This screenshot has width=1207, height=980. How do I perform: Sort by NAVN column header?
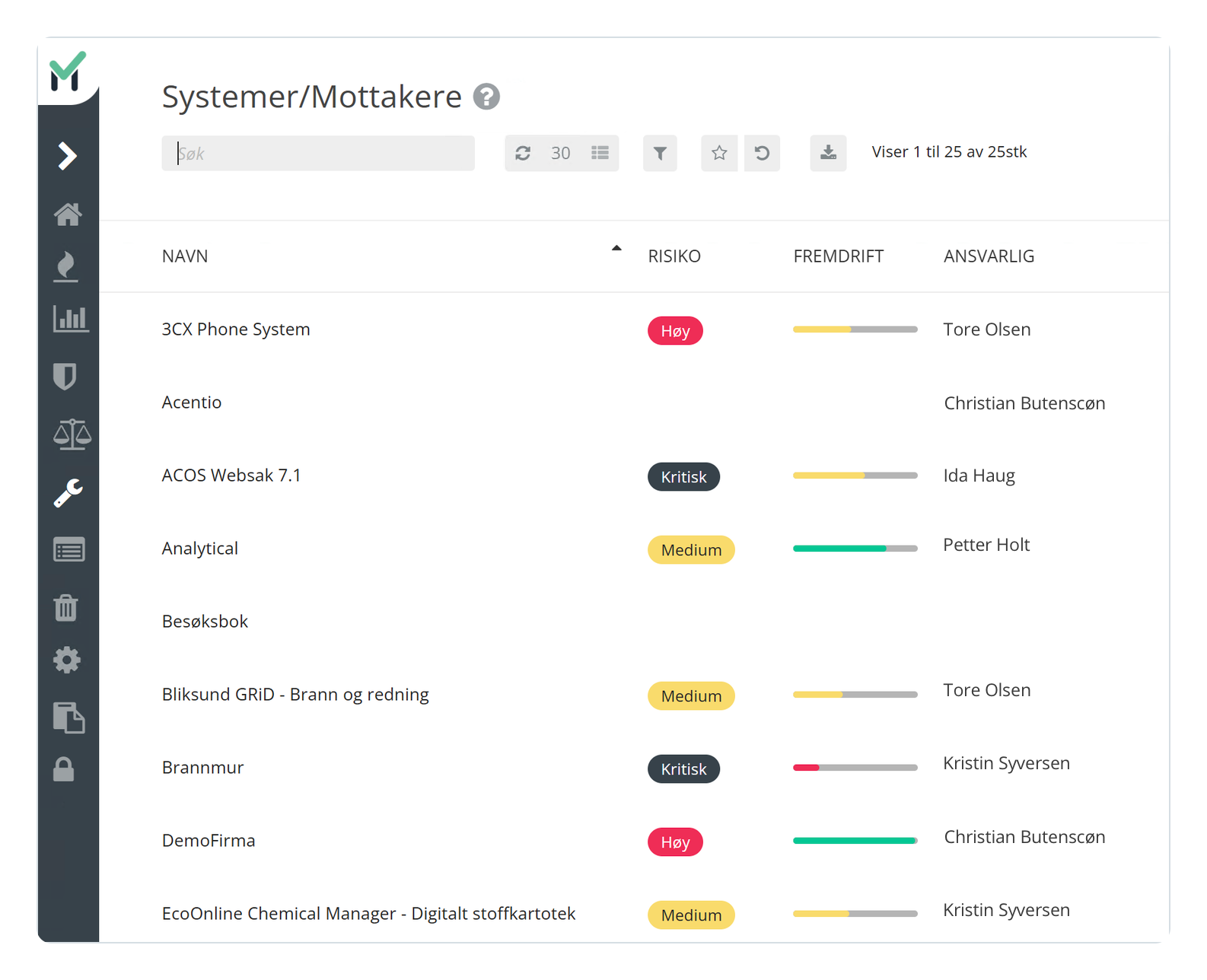185,256
